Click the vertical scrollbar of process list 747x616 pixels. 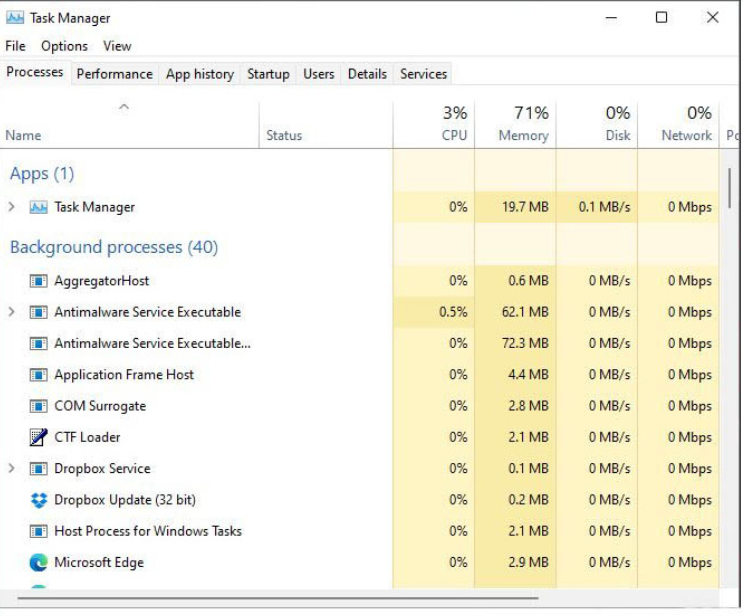pyautogui.click(x=730, y=190)
